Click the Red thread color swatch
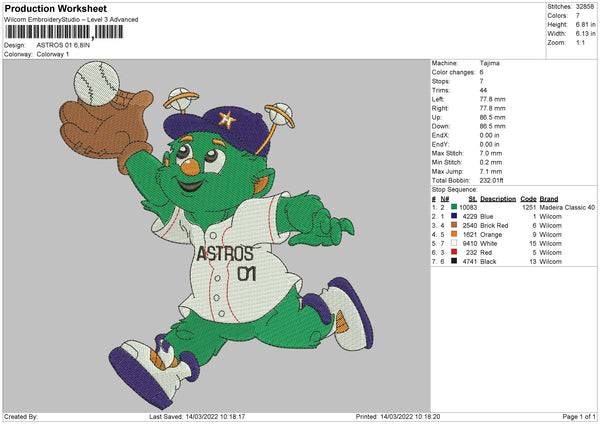 [454, 252]
